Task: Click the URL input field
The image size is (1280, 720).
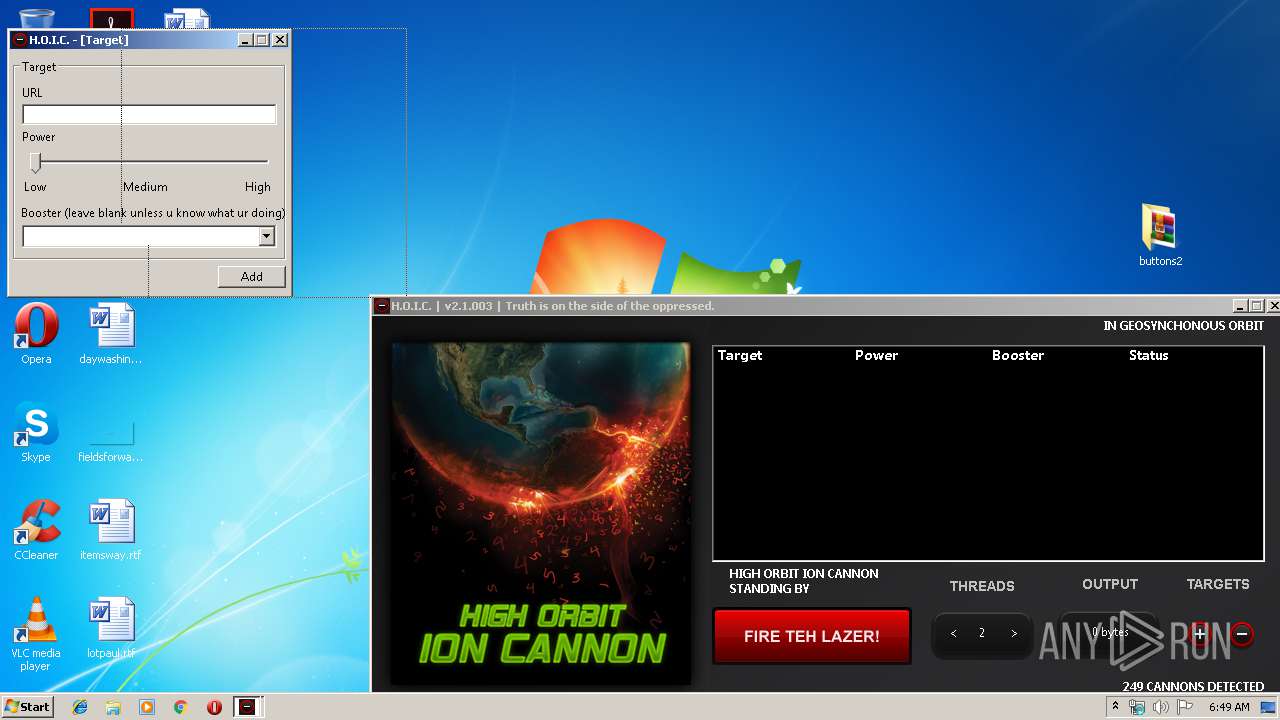Action: 149,114
